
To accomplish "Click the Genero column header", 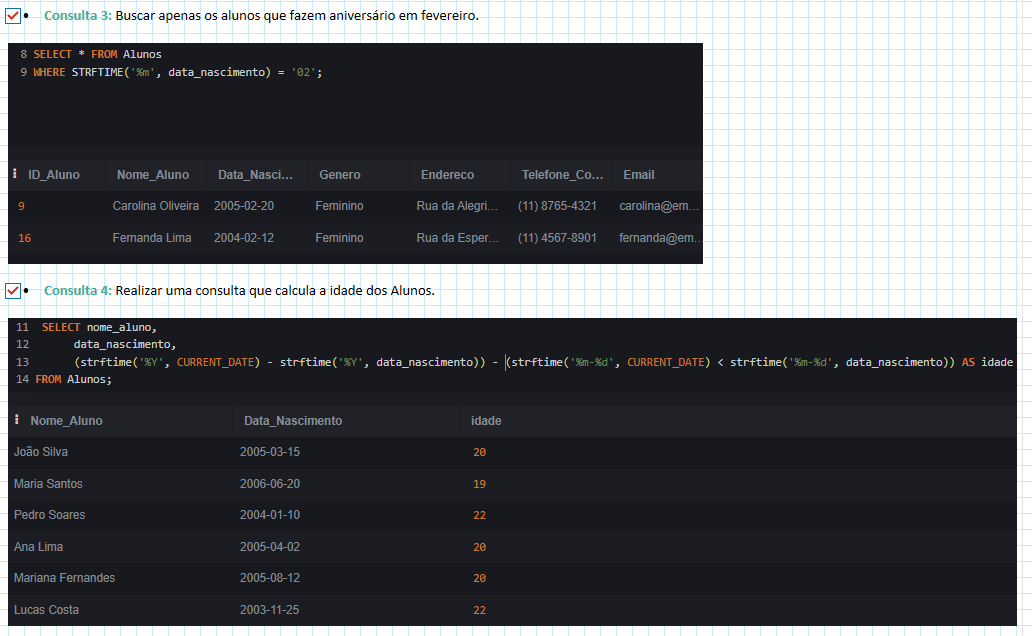I will pyautogui.click(x=340, y=174).
